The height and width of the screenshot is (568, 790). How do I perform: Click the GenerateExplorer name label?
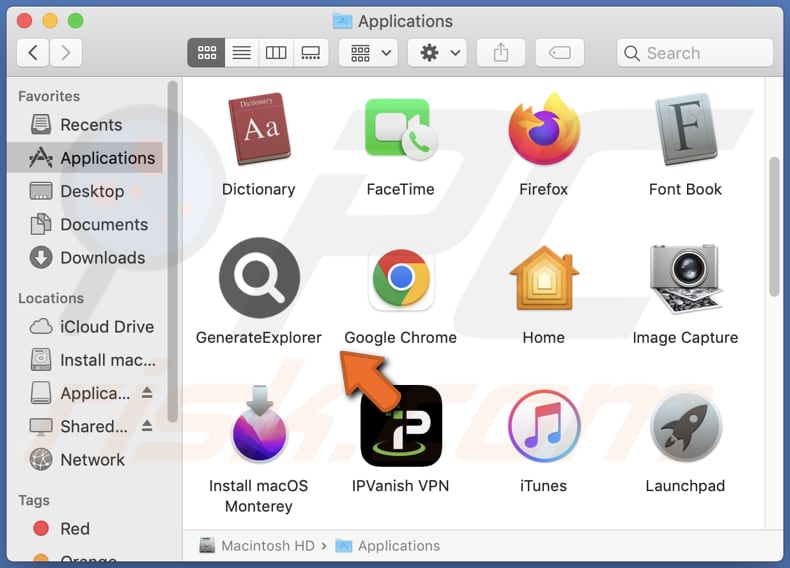click(258, 337)
